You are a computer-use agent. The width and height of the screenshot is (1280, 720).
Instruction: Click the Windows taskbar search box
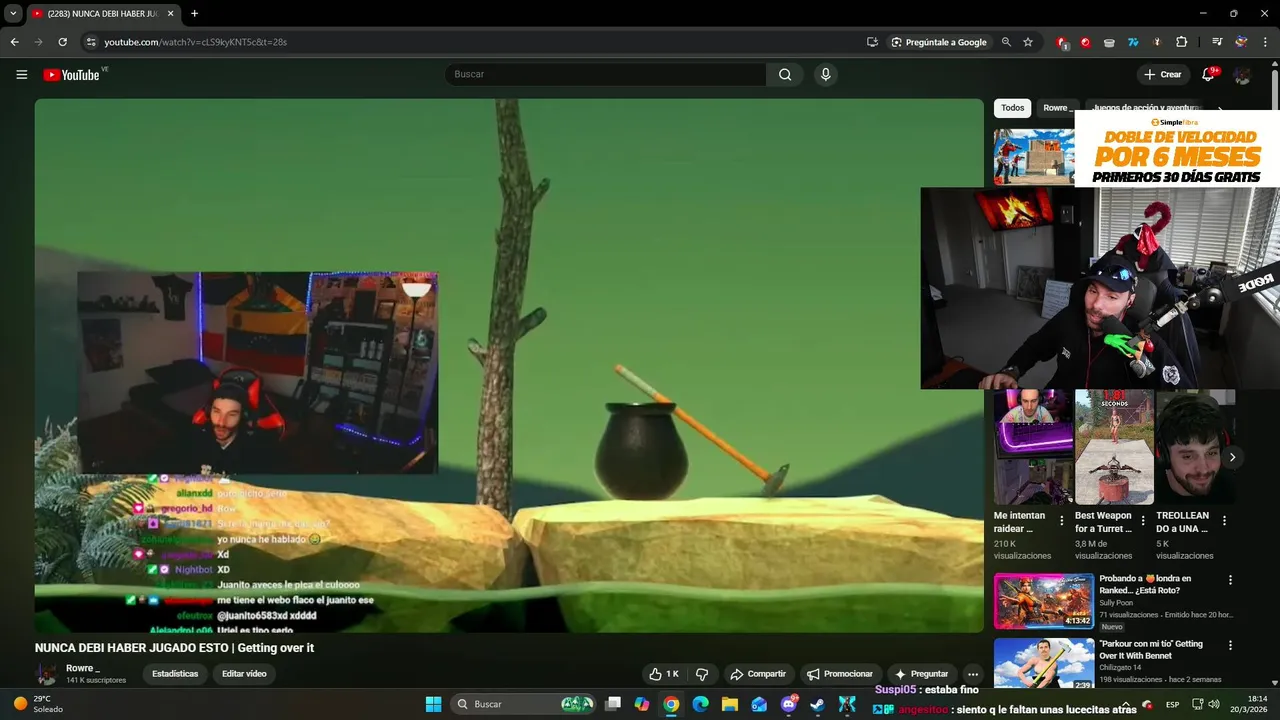click(x=523, y=704)
